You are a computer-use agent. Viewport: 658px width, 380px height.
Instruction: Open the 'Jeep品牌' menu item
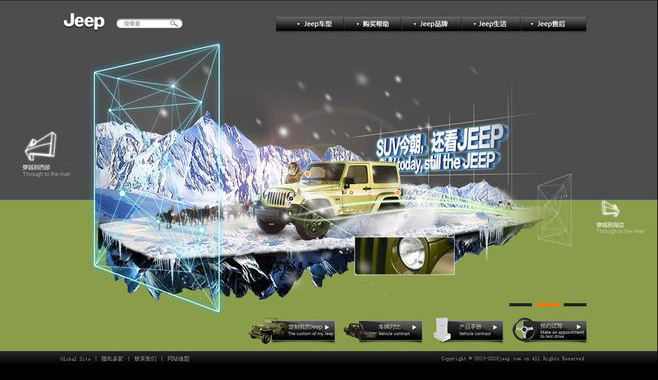click(x=431, y=24)
